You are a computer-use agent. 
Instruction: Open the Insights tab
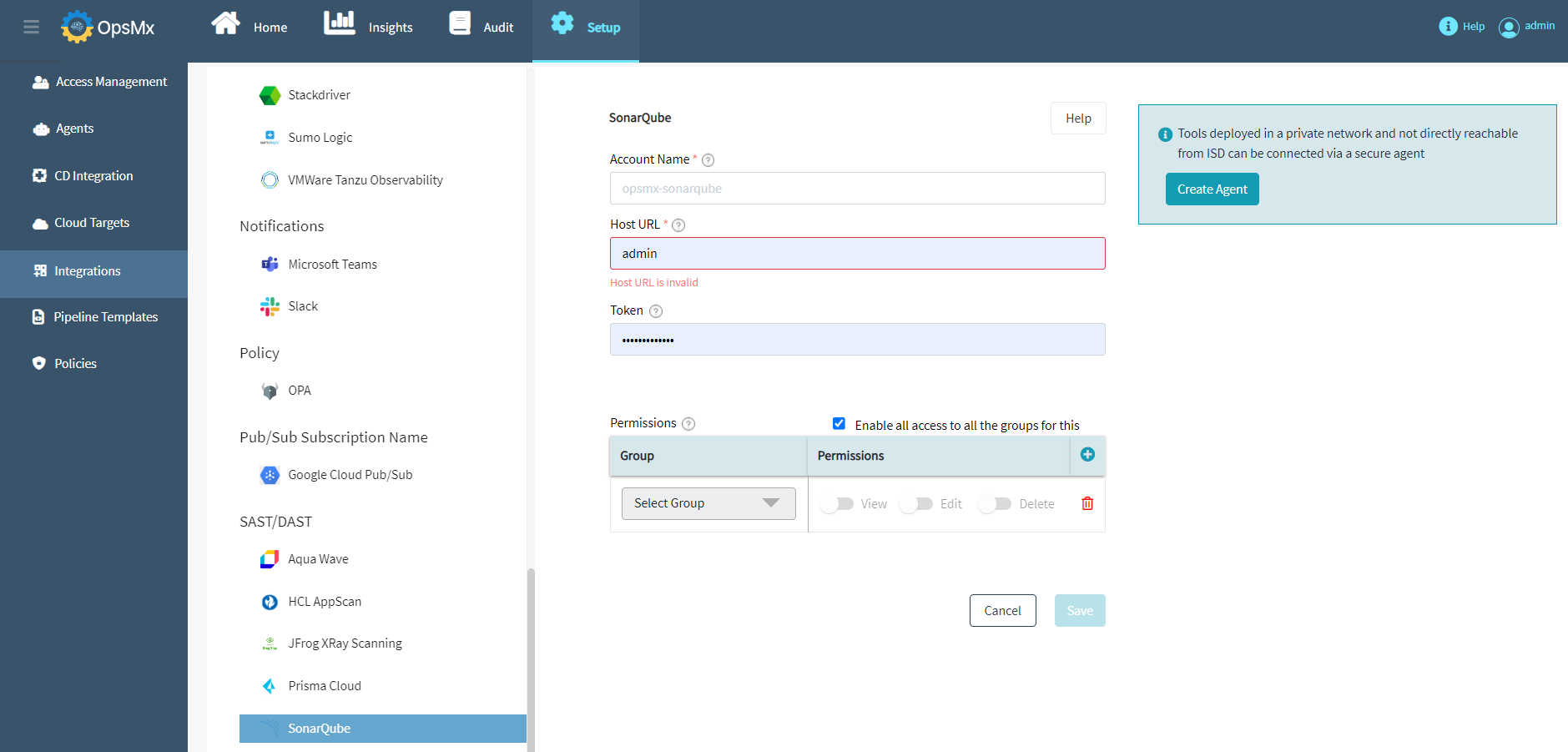368,27
